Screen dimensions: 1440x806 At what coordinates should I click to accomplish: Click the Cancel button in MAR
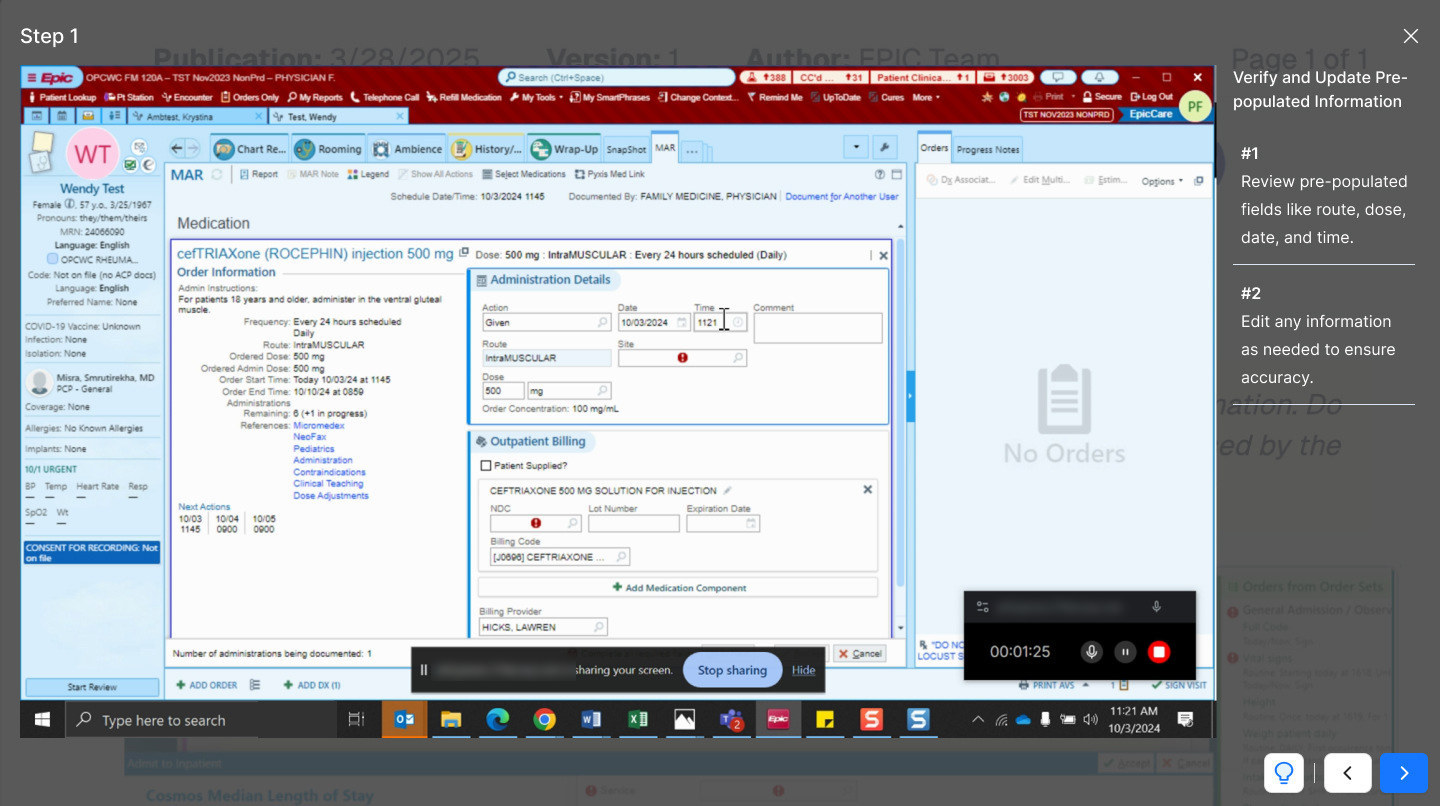(x=860, y=653)
